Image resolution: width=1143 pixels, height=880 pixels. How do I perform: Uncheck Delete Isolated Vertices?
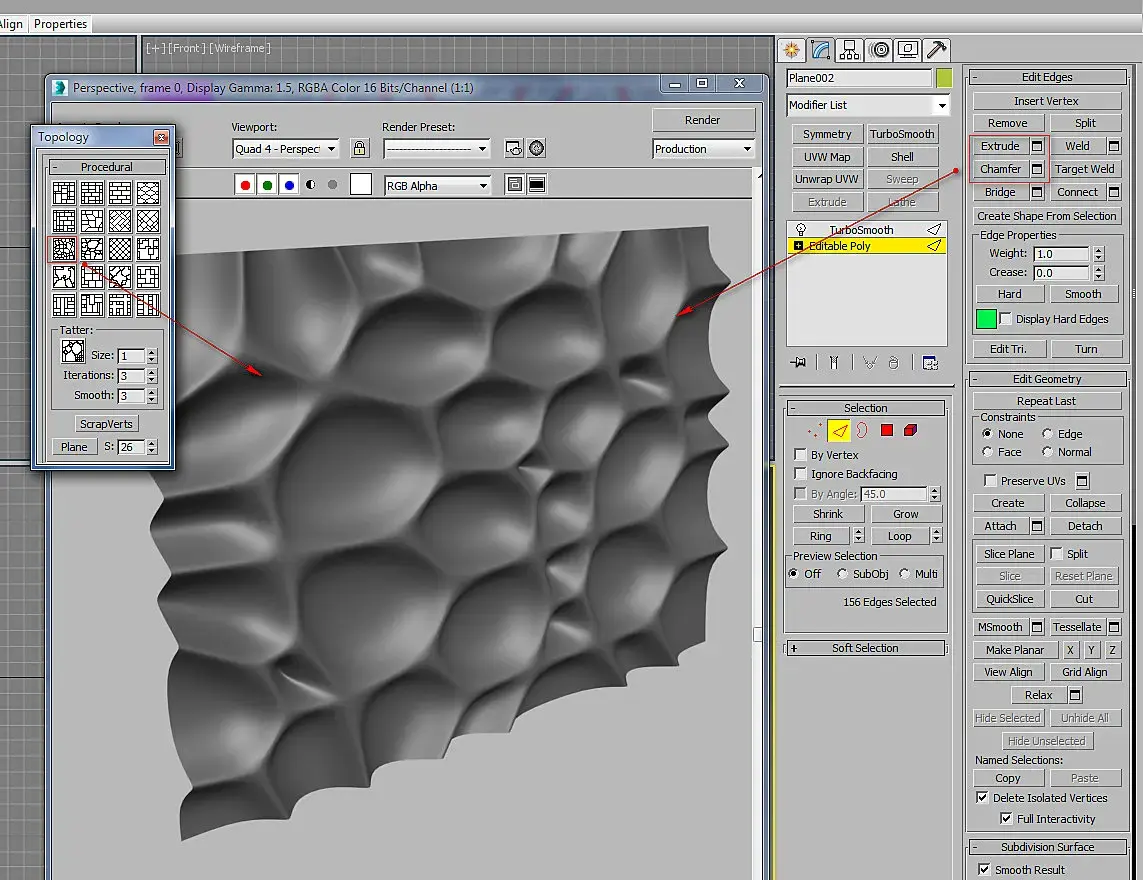click(982, 798)
